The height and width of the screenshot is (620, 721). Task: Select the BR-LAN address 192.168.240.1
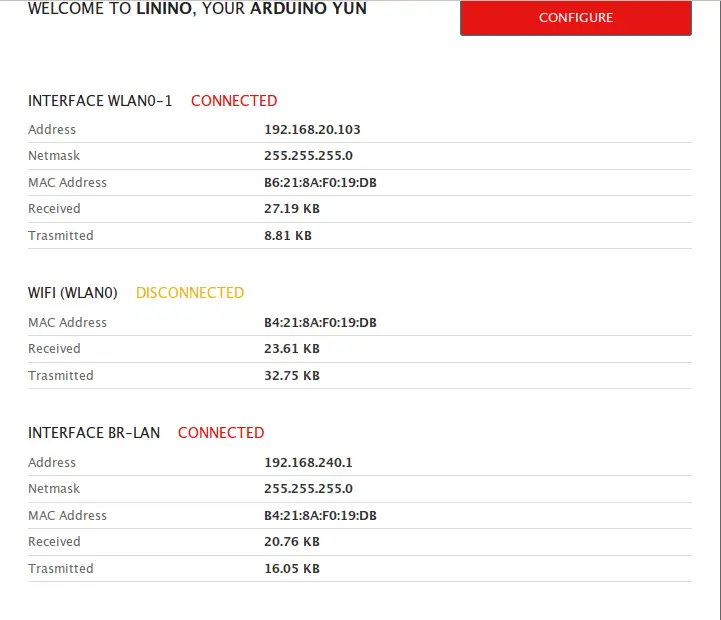click(x=308, y=463)
